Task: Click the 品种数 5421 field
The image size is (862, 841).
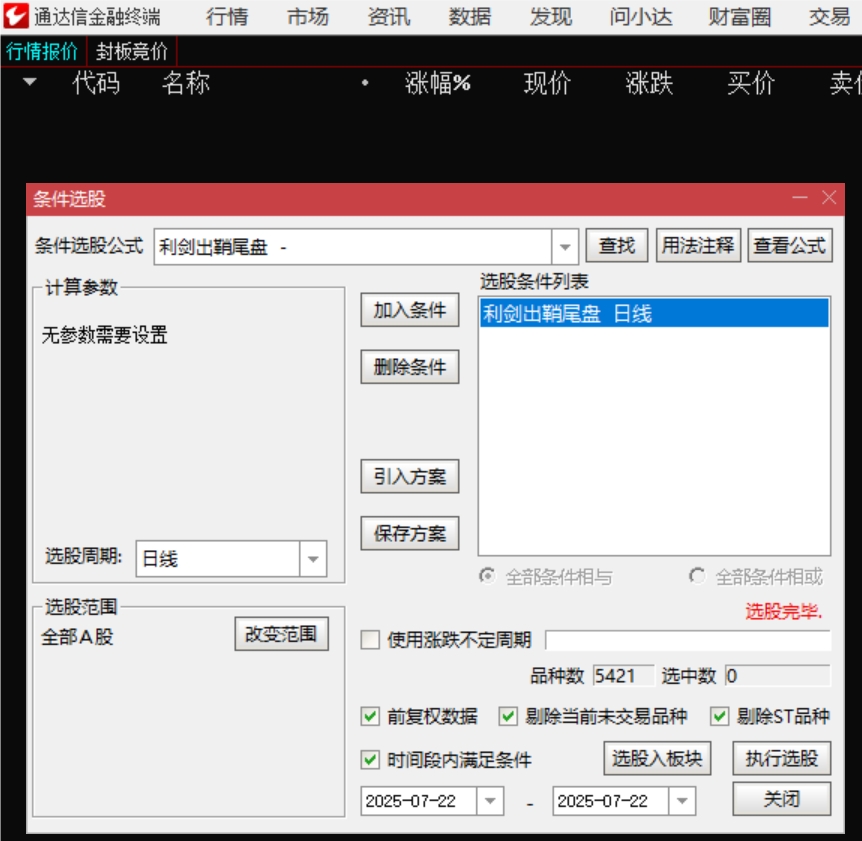Action: [x=623, y=676]
